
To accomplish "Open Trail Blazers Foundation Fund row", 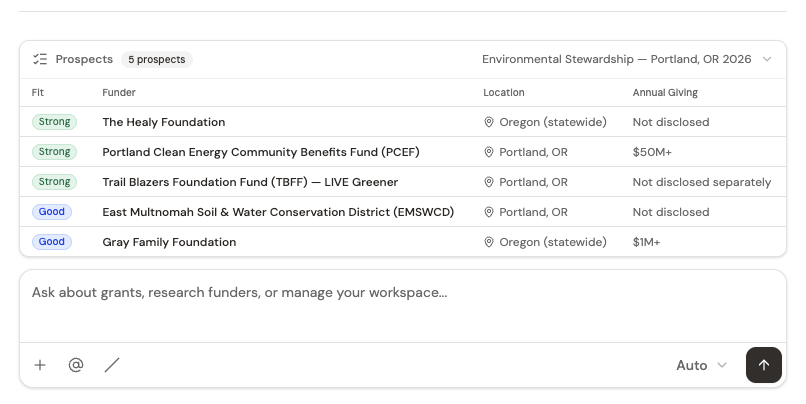I will coord(250,182).
